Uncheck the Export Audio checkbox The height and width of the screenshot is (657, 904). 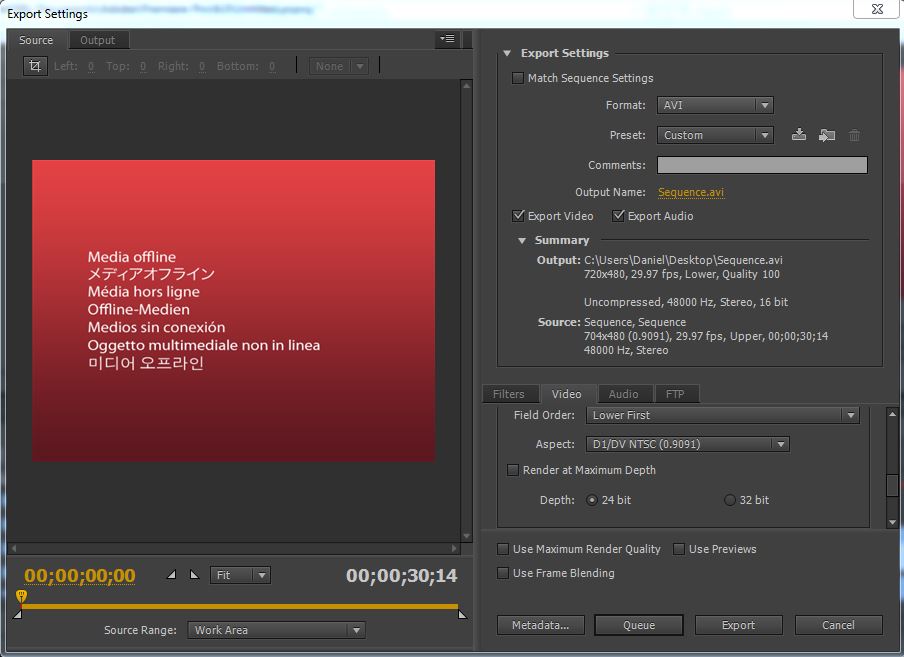point(619,216)
